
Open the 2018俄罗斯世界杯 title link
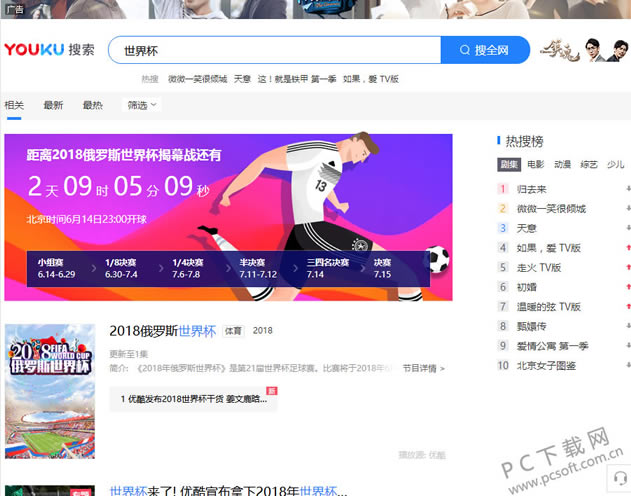point(163,331)
